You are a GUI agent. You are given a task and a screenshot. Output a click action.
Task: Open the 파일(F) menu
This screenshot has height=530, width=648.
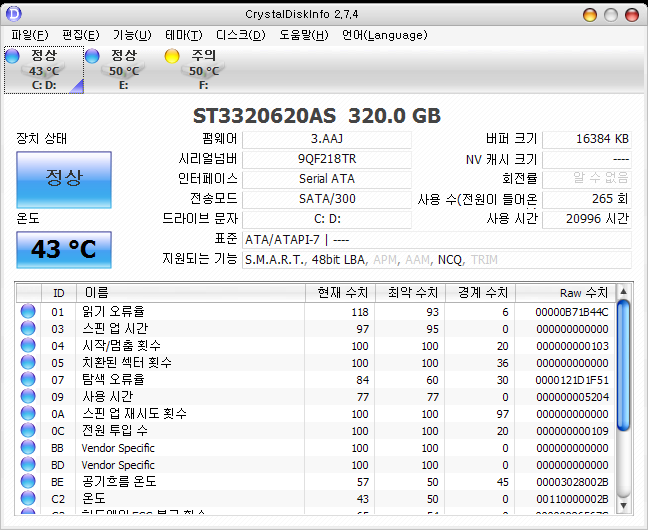[x=30, y=35]
